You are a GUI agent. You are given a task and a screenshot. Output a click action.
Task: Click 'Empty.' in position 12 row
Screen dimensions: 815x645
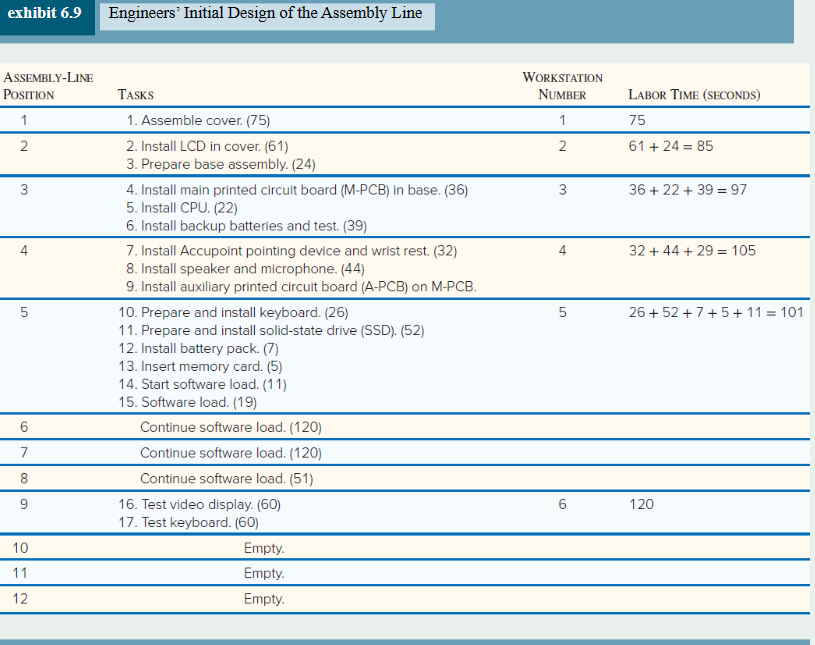264,599
